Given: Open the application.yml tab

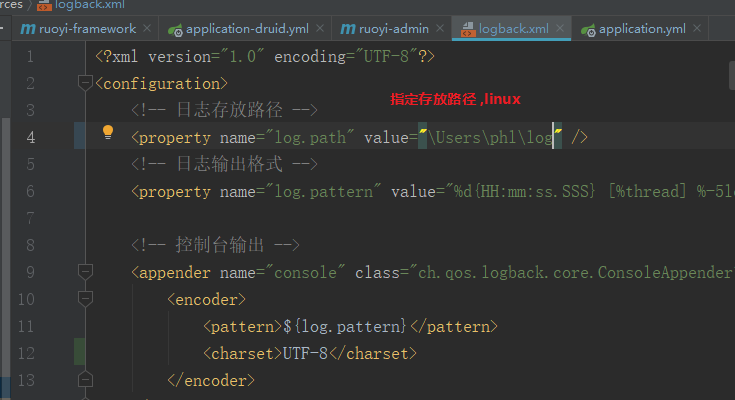Looking at the screenshot, I should (642, 29).
